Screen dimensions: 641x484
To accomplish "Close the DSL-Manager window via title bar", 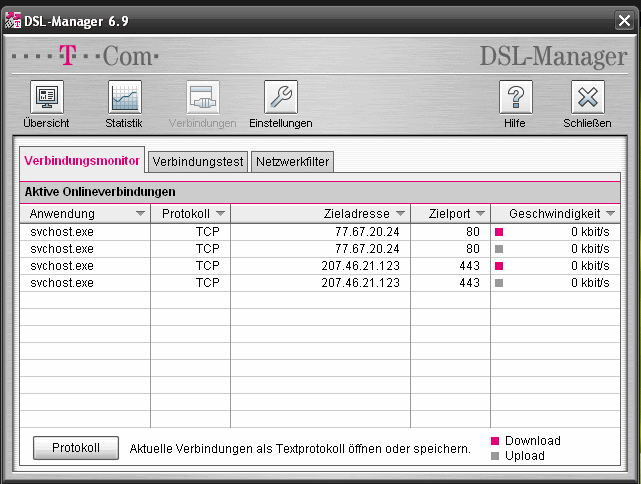I will pos(624,20).
